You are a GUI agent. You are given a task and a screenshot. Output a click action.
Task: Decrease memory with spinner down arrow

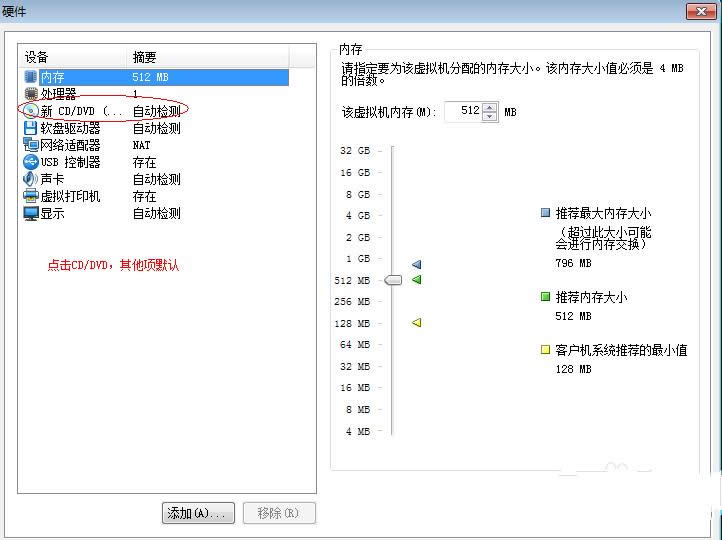click(x=489, y=117)
